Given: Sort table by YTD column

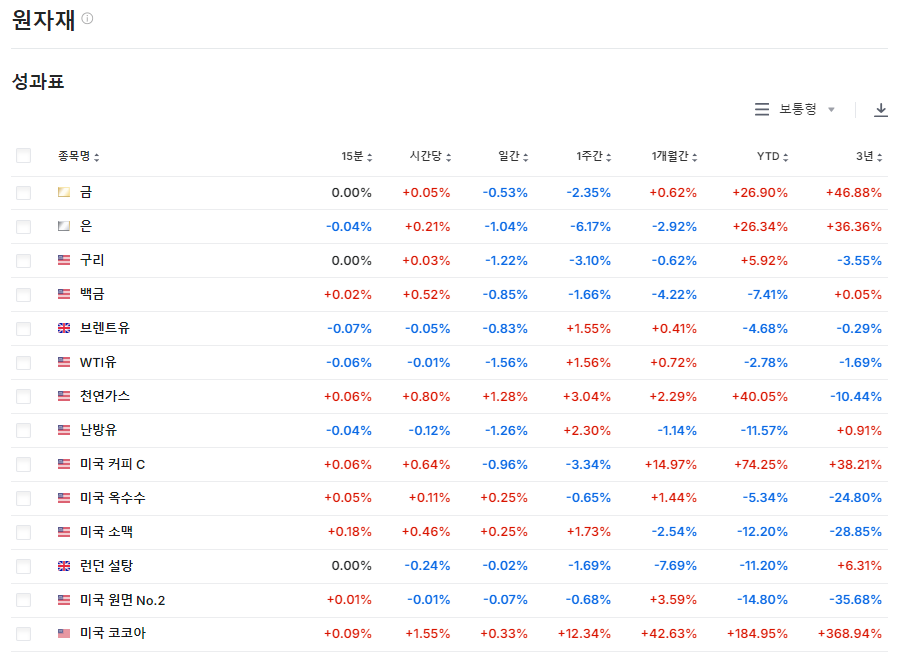Looking at the screenshot, I should (772, 156).
